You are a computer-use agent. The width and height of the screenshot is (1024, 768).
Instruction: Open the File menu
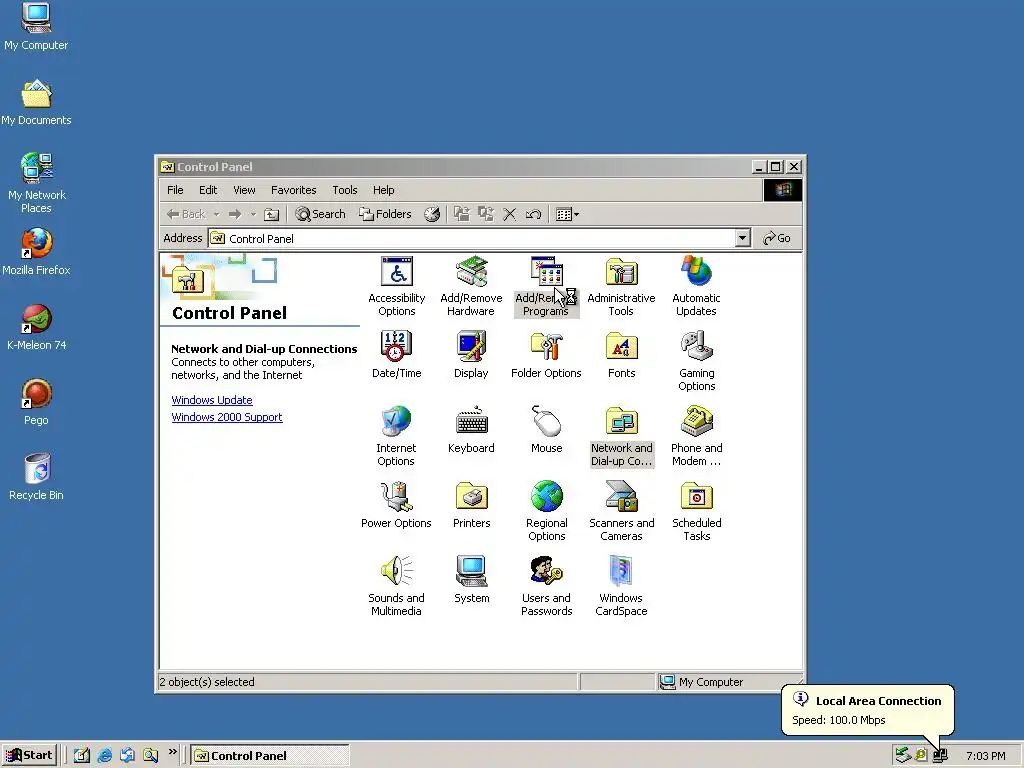175,190
